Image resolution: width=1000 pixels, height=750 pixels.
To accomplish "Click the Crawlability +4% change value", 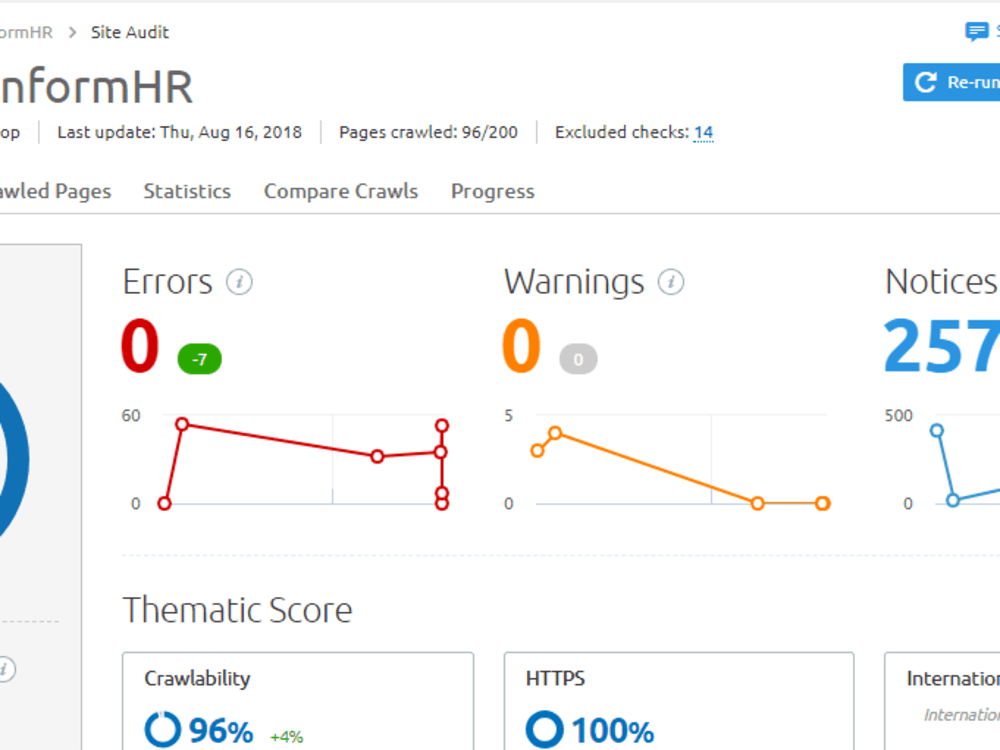I will tap(286, 737).
